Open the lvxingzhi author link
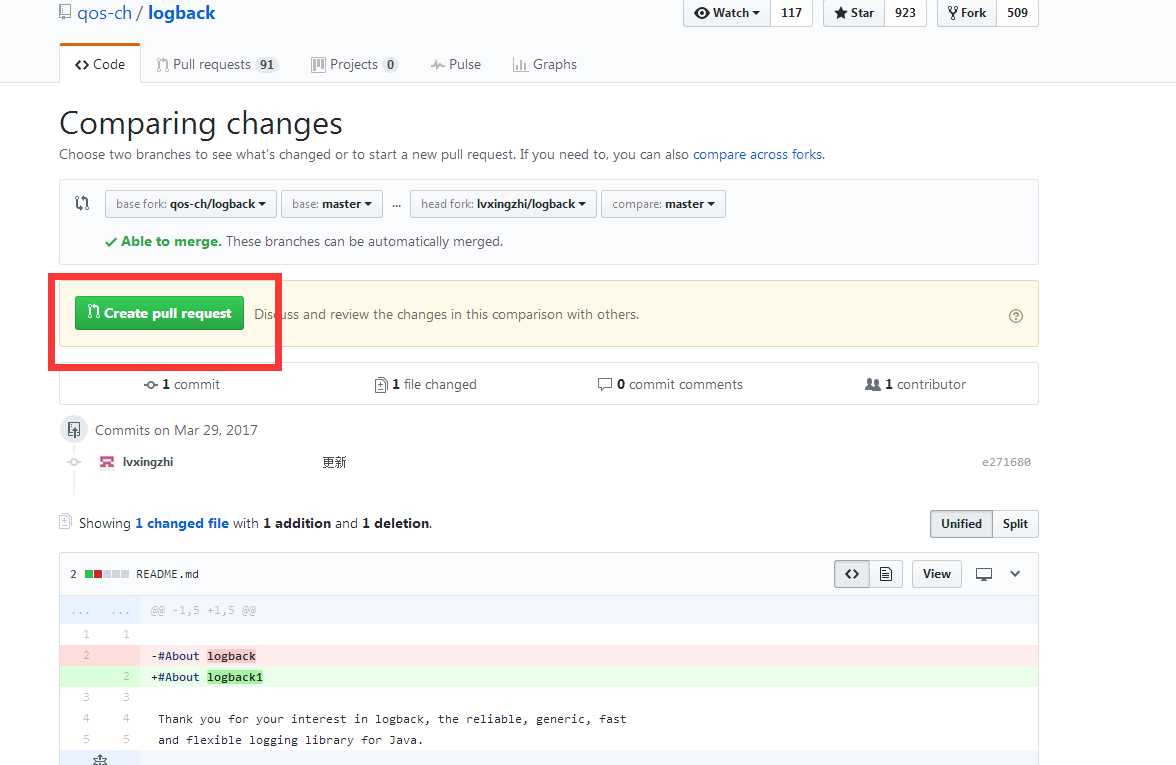Viewport: 1176px width, 765px height. click(148, 462)
